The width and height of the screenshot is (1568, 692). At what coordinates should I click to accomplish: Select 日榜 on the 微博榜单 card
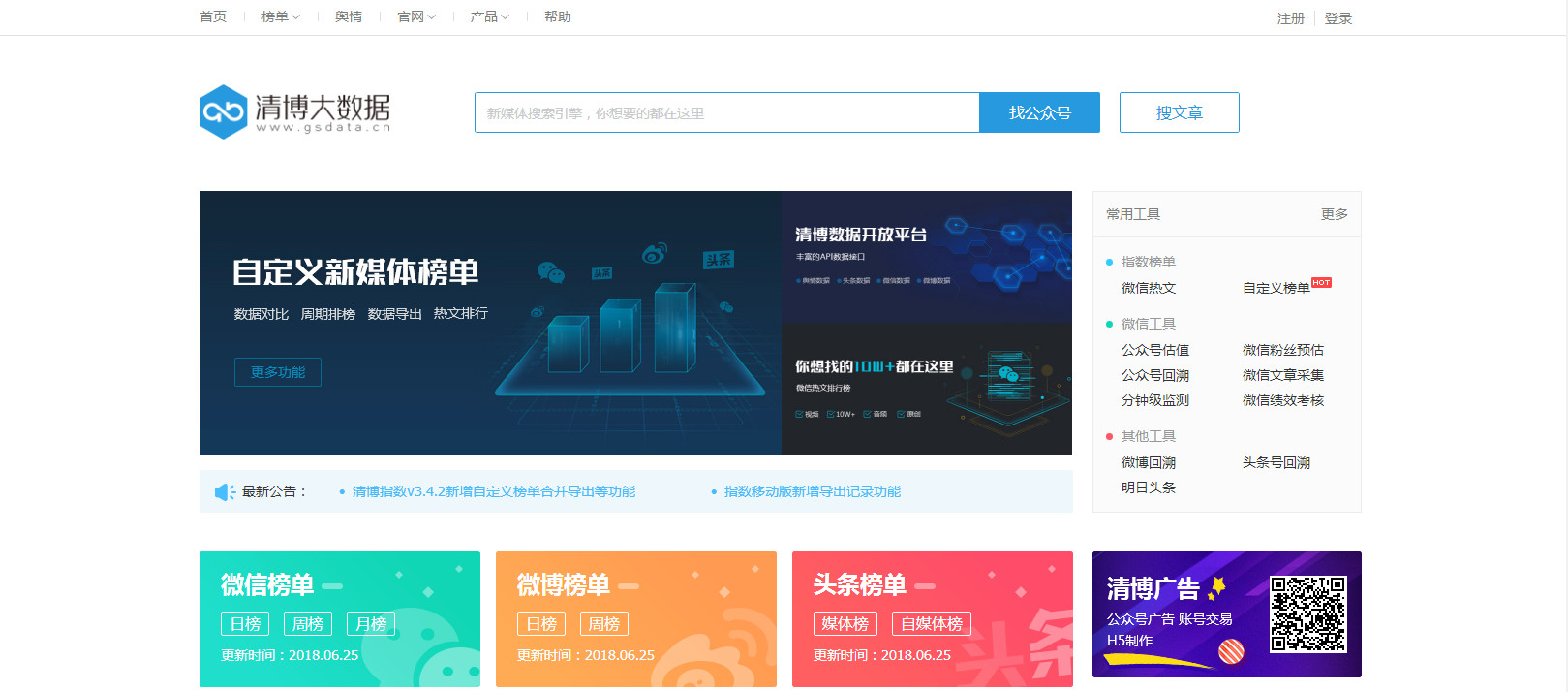541,624
